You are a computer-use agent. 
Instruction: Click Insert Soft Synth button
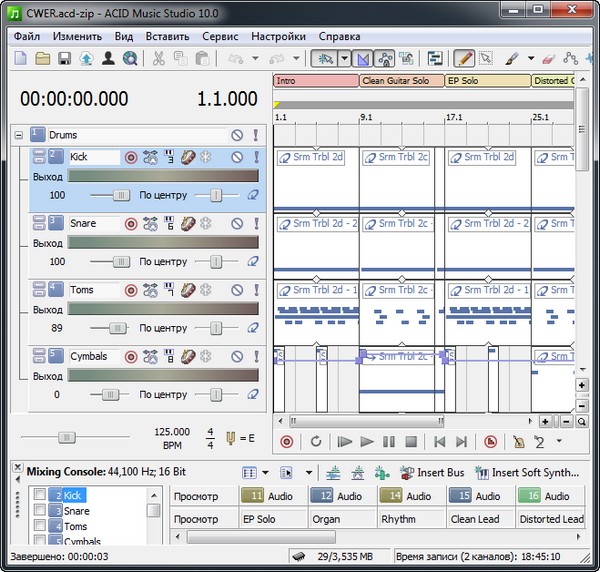tap(527, 473)
